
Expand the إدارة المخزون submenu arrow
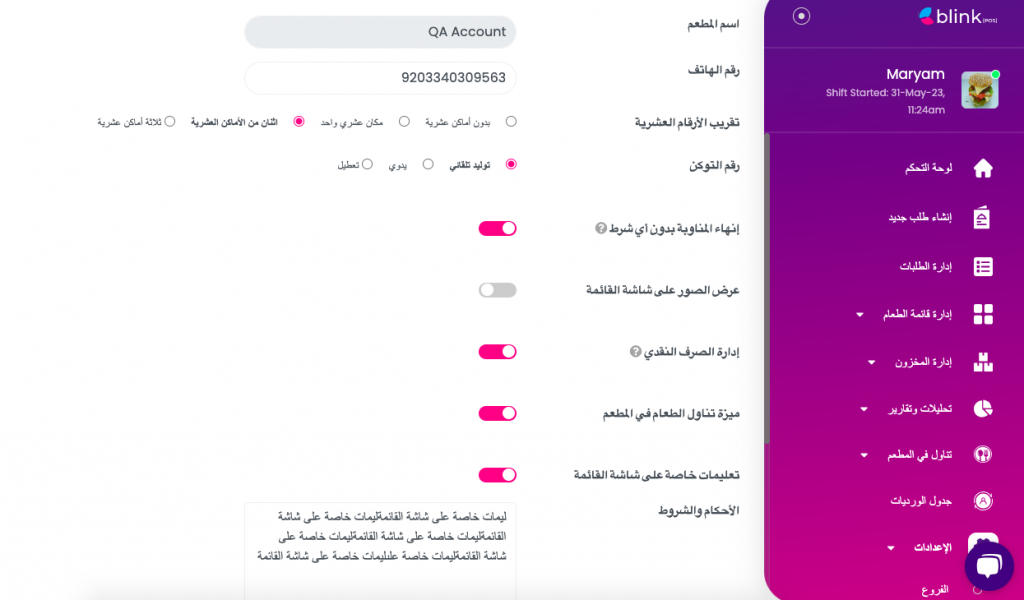[x=871, y=362]
